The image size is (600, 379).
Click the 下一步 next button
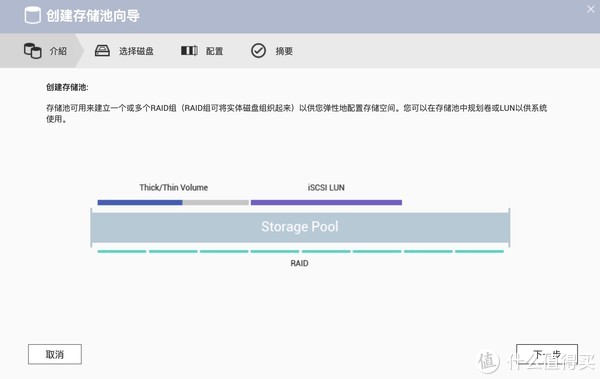pos(547,354)
